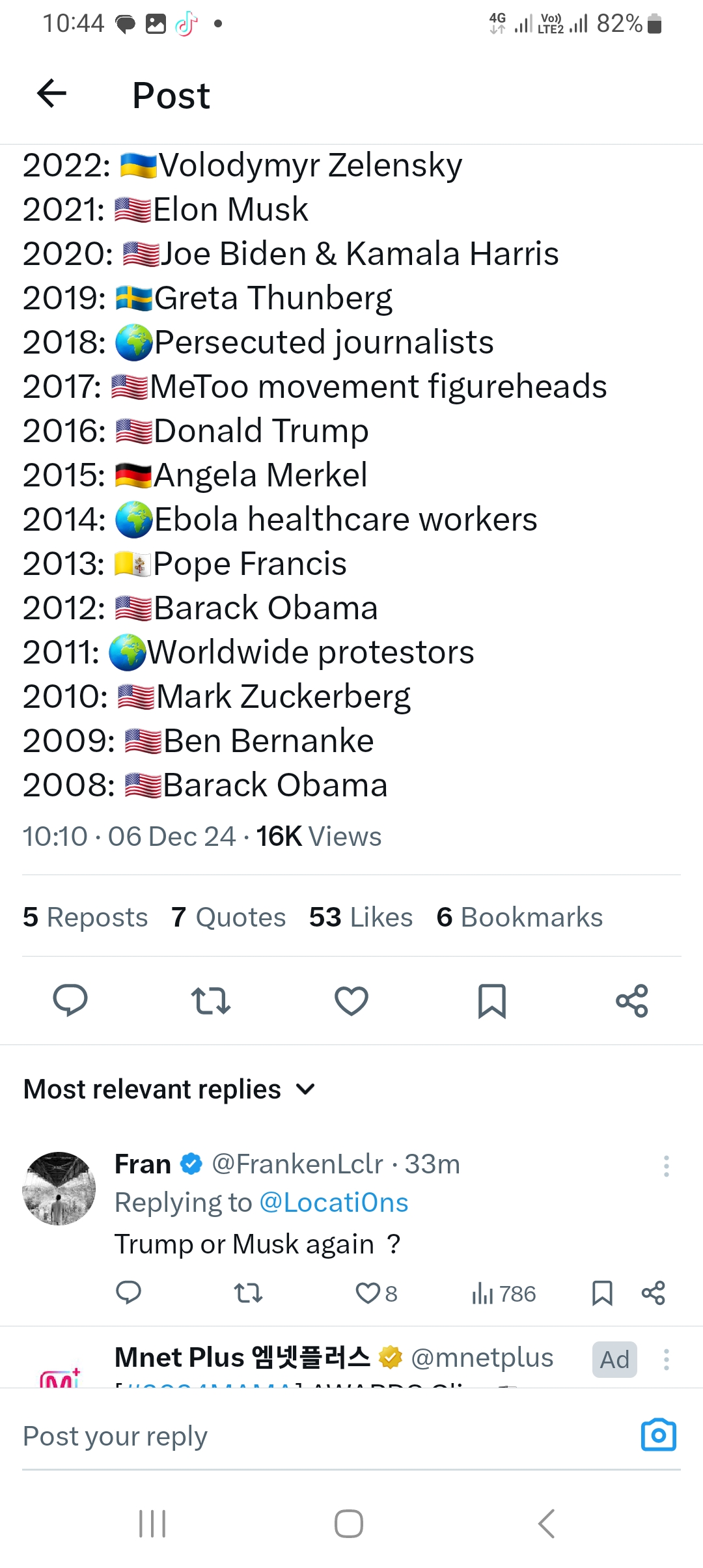The width and height of the screenshot is (703, 1568).
Task: Share Fran's reply
Action: [x=653, y=1293]
